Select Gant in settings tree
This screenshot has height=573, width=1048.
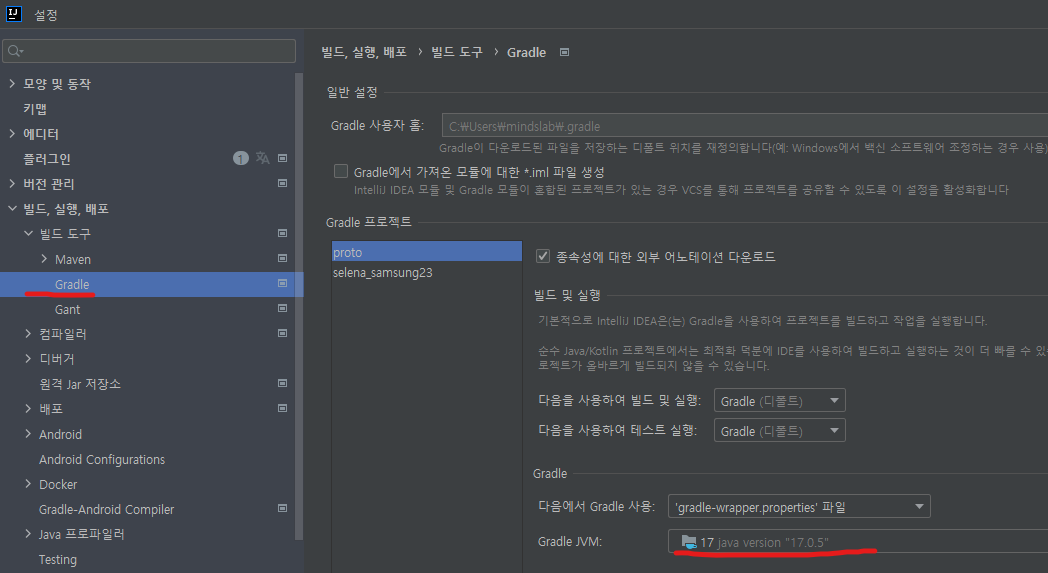tap(68, 310)
